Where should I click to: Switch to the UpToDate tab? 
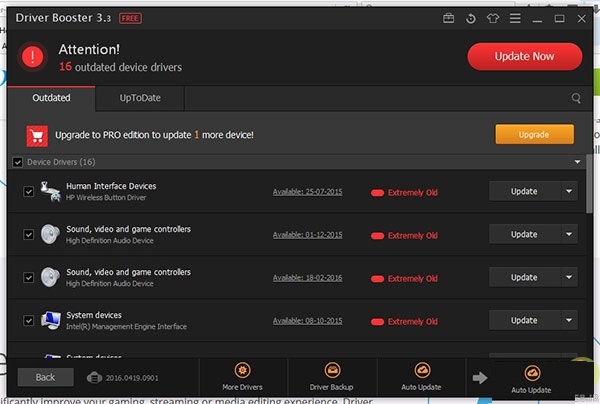coord(139,99)
